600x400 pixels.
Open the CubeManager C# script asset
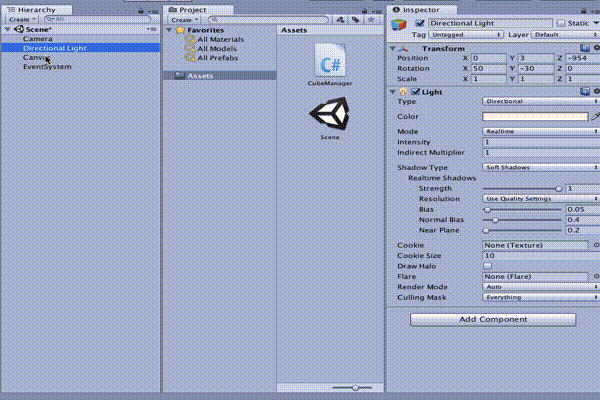pyautogui.click(x=330, y=60)
